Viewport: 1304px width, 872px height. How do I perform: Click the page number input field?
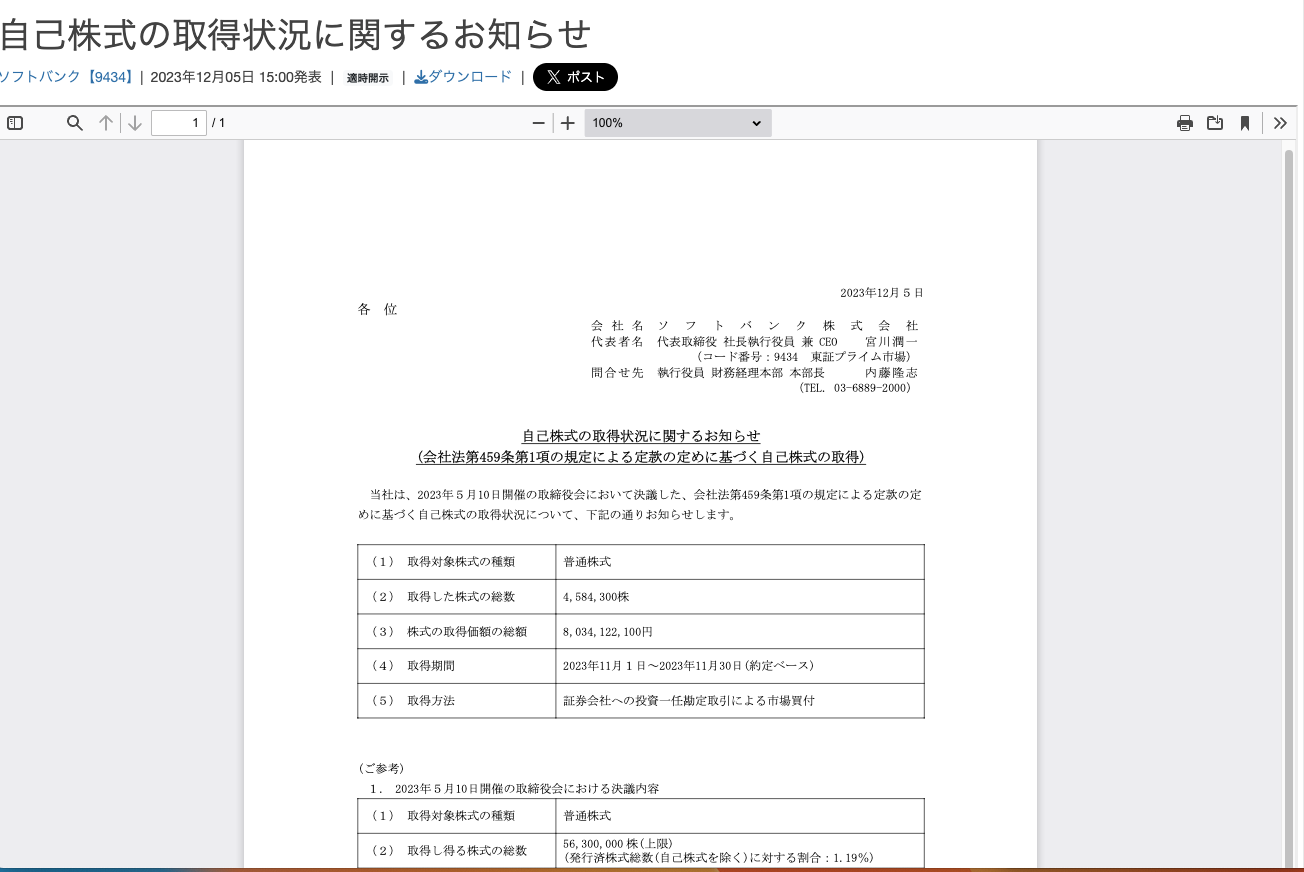click(179, 123)
